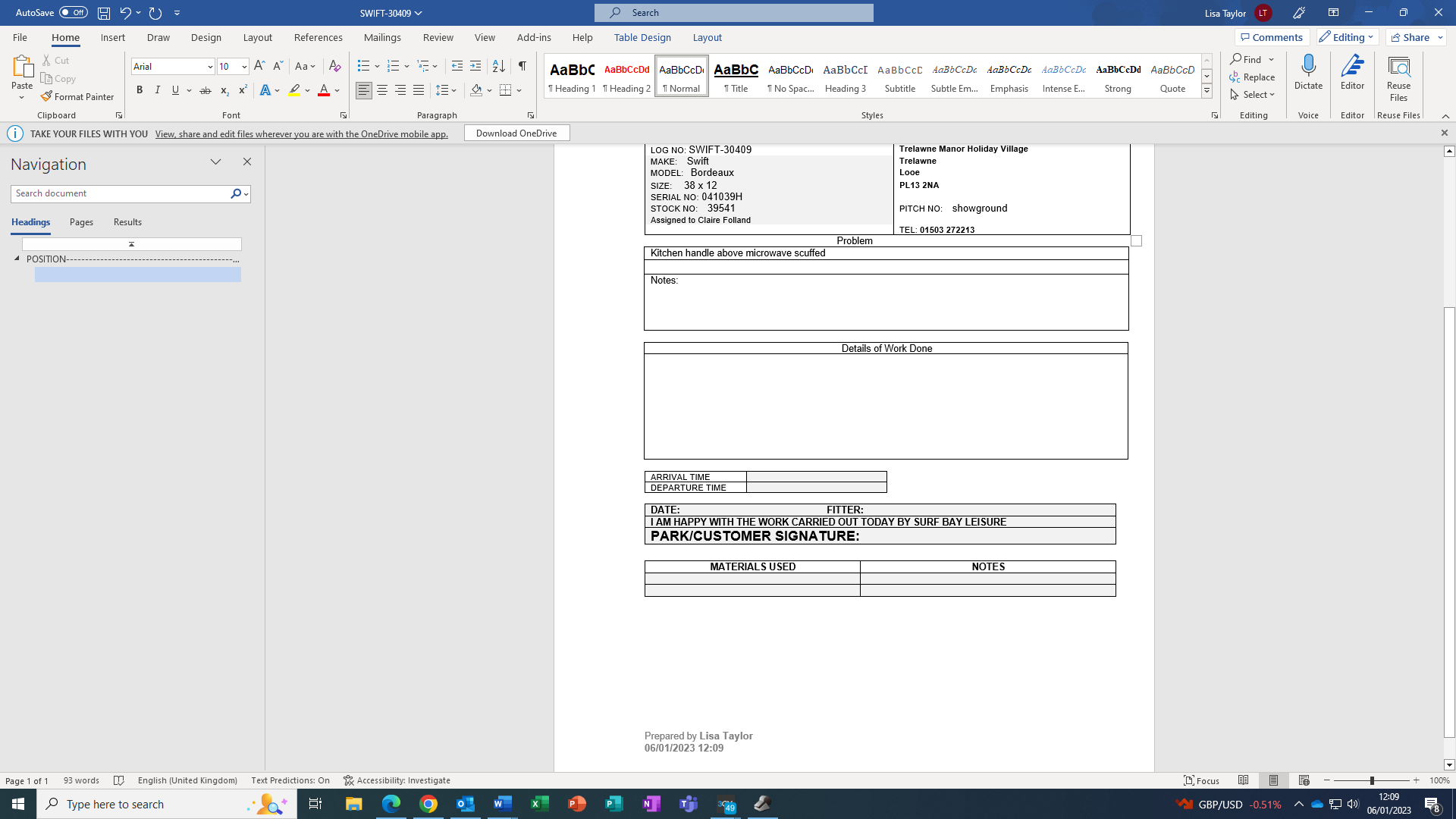
Task: Toggle the AutoSave switch
Action: pos(73,12)
